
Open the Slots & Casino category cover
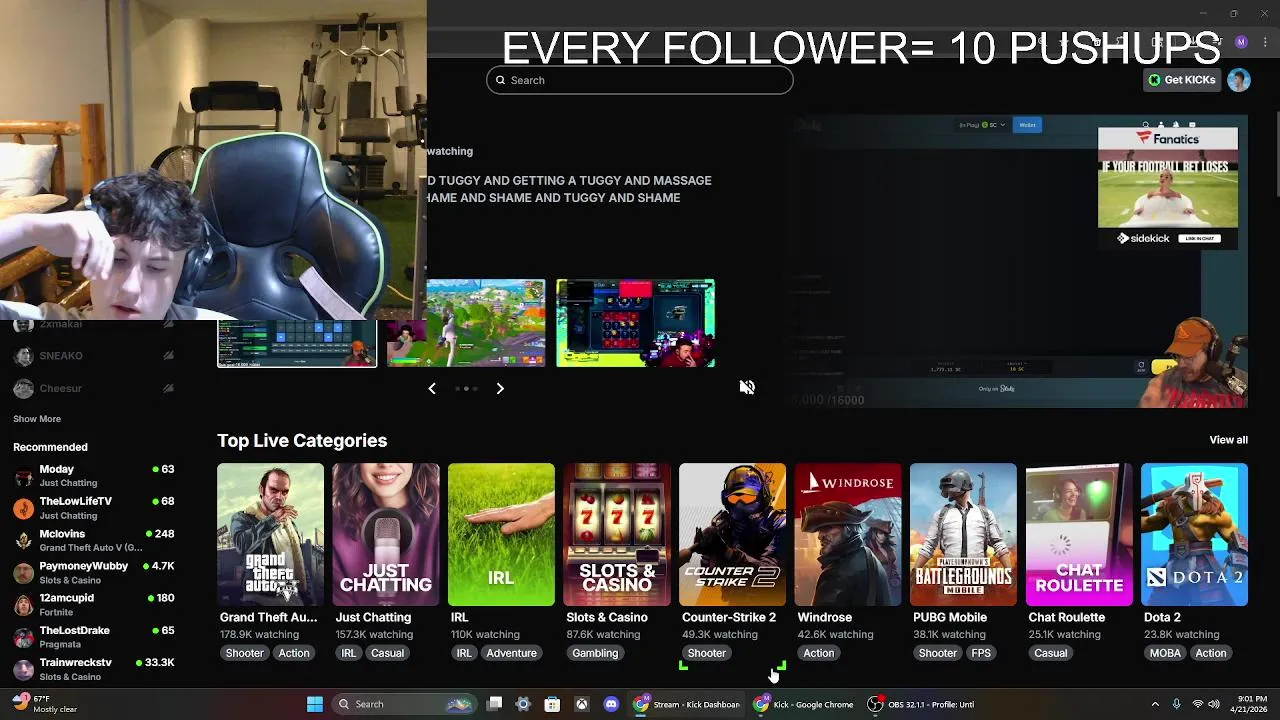(617, 534)
